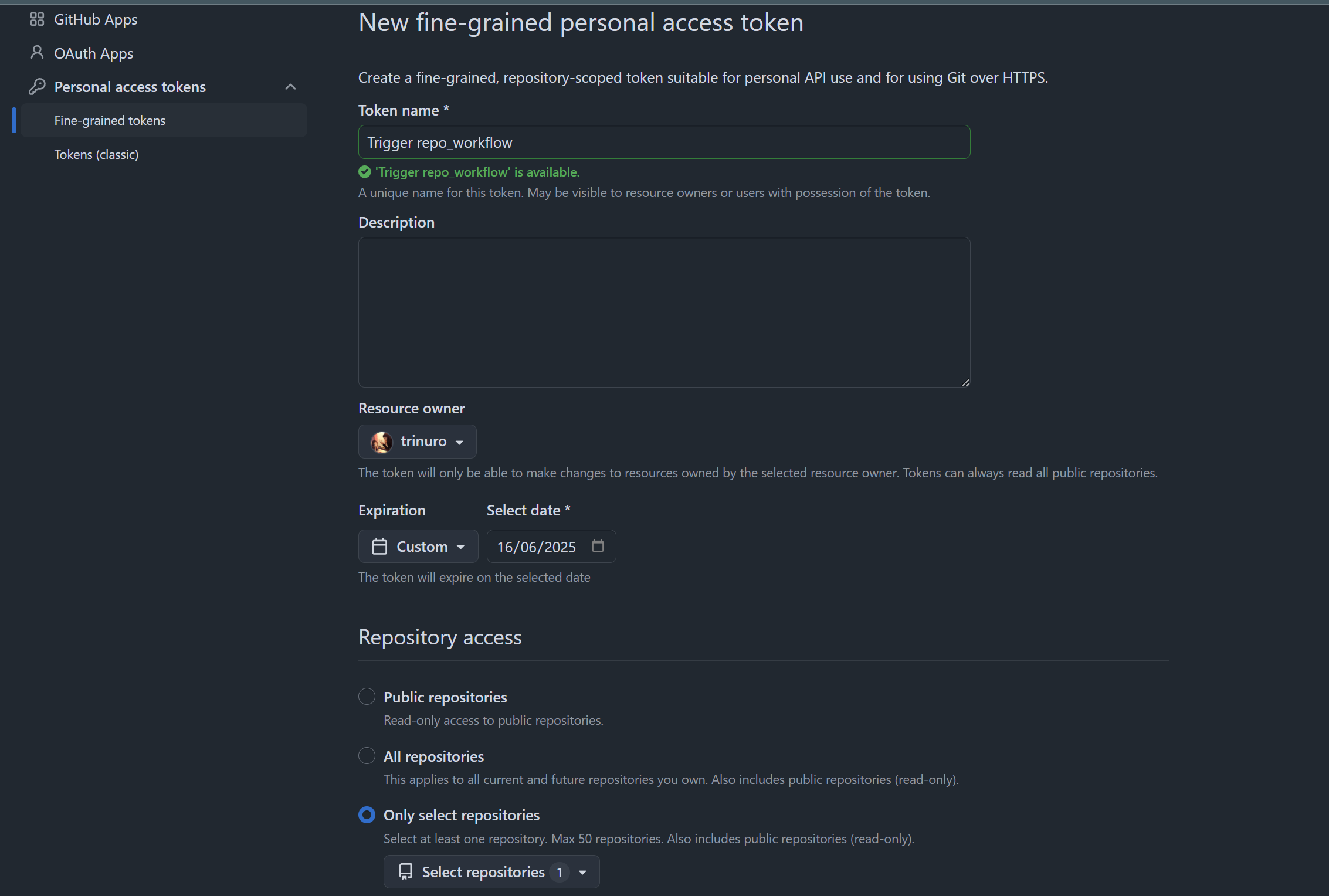Open the trinuro resource owner dropdown
The height and width of the screenshot is (896, 1329).
[418, 442]
